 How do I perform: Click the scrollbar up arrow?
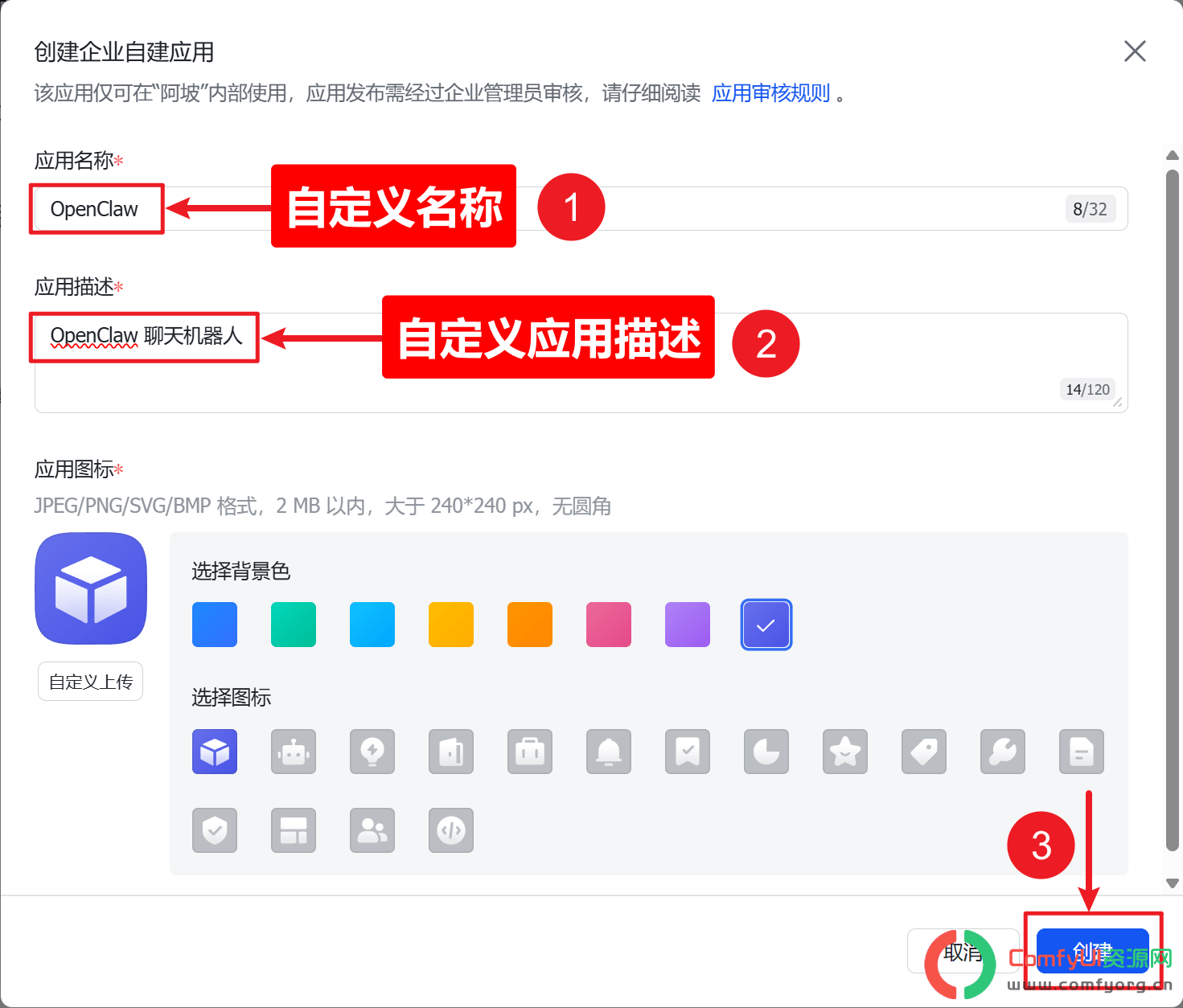tap(1173, 155)
